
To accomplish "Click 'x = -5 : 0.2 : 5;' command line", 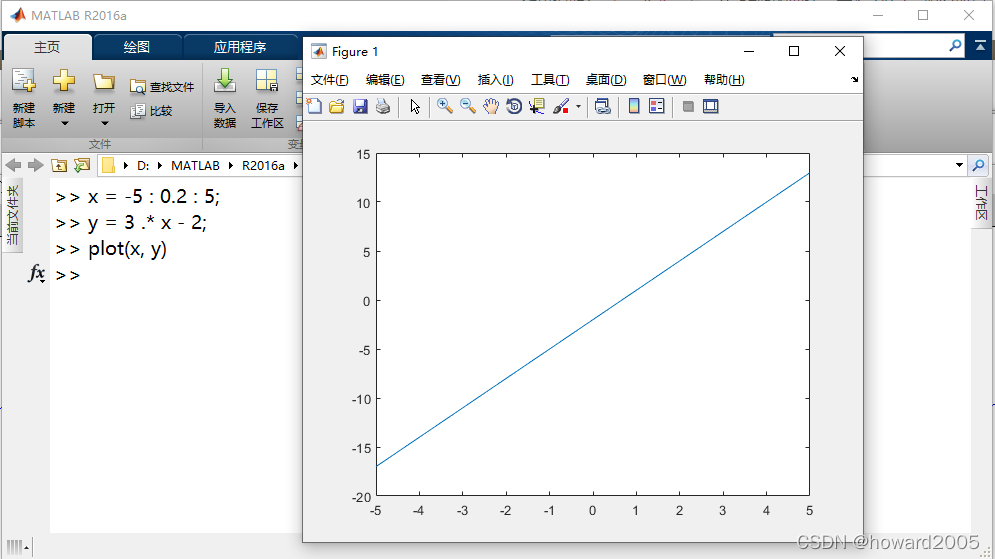I will 154,197.
